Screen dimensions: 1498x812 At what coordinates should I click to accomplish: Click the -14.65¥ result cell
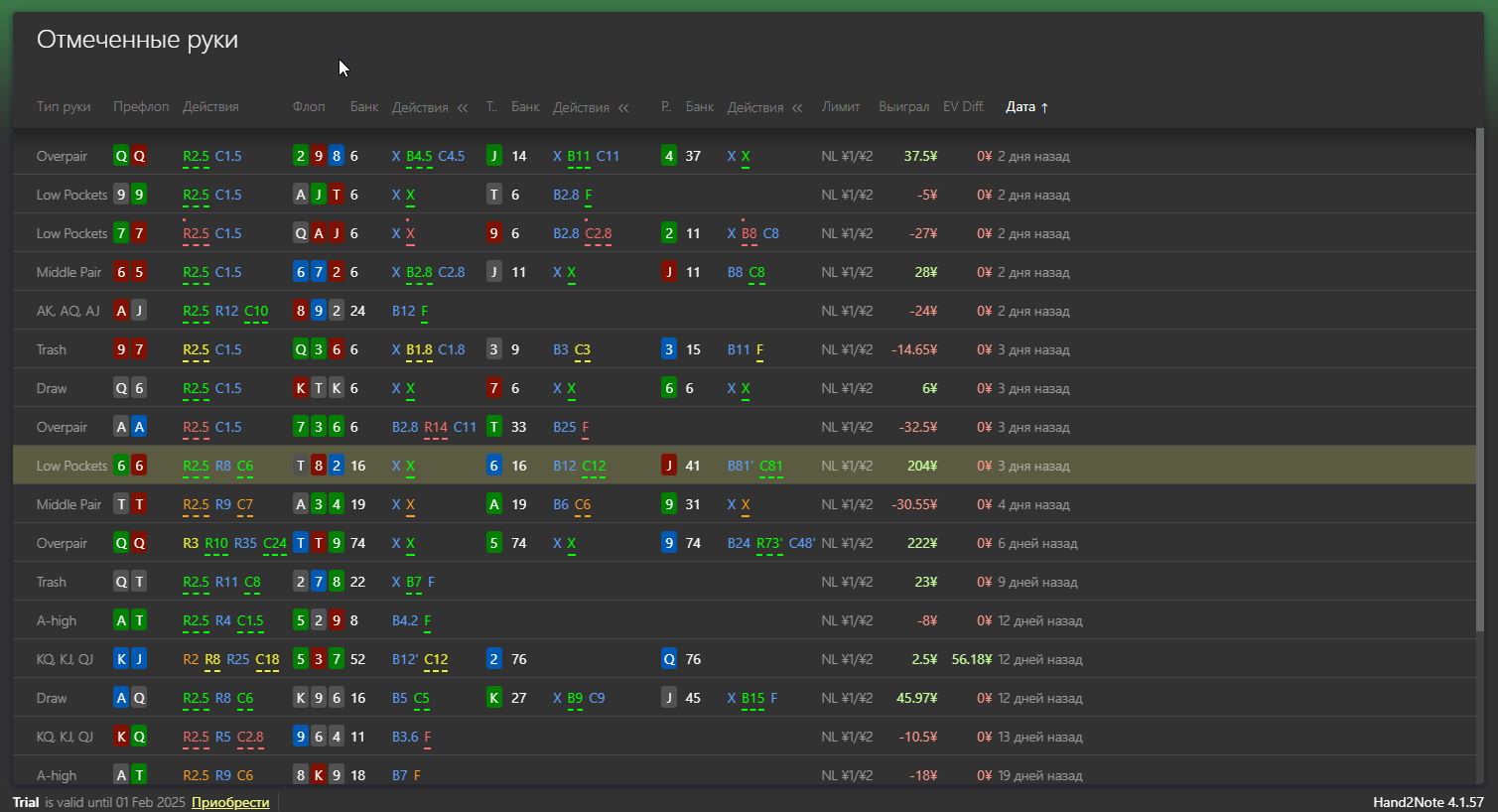[x=914, y=349]
